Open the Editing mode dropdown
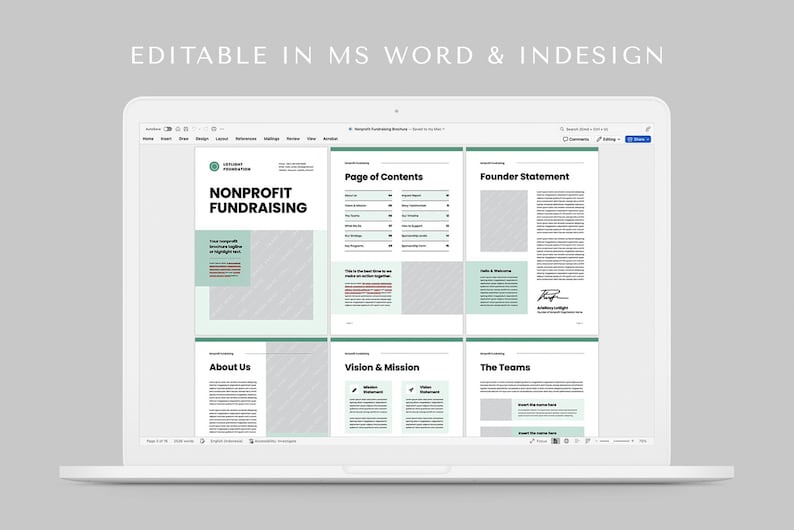This screenshot has width=794, height=530. coord(608,139)
